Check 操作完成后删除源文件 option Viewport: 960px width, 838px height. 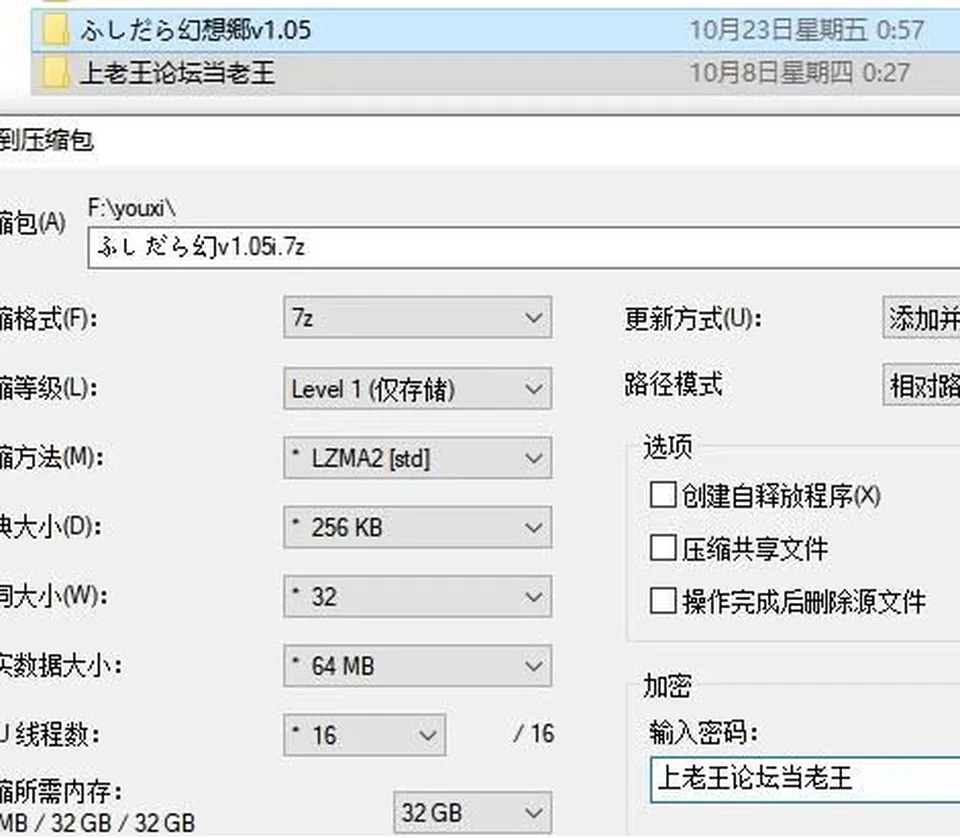[x=662, y=602]
